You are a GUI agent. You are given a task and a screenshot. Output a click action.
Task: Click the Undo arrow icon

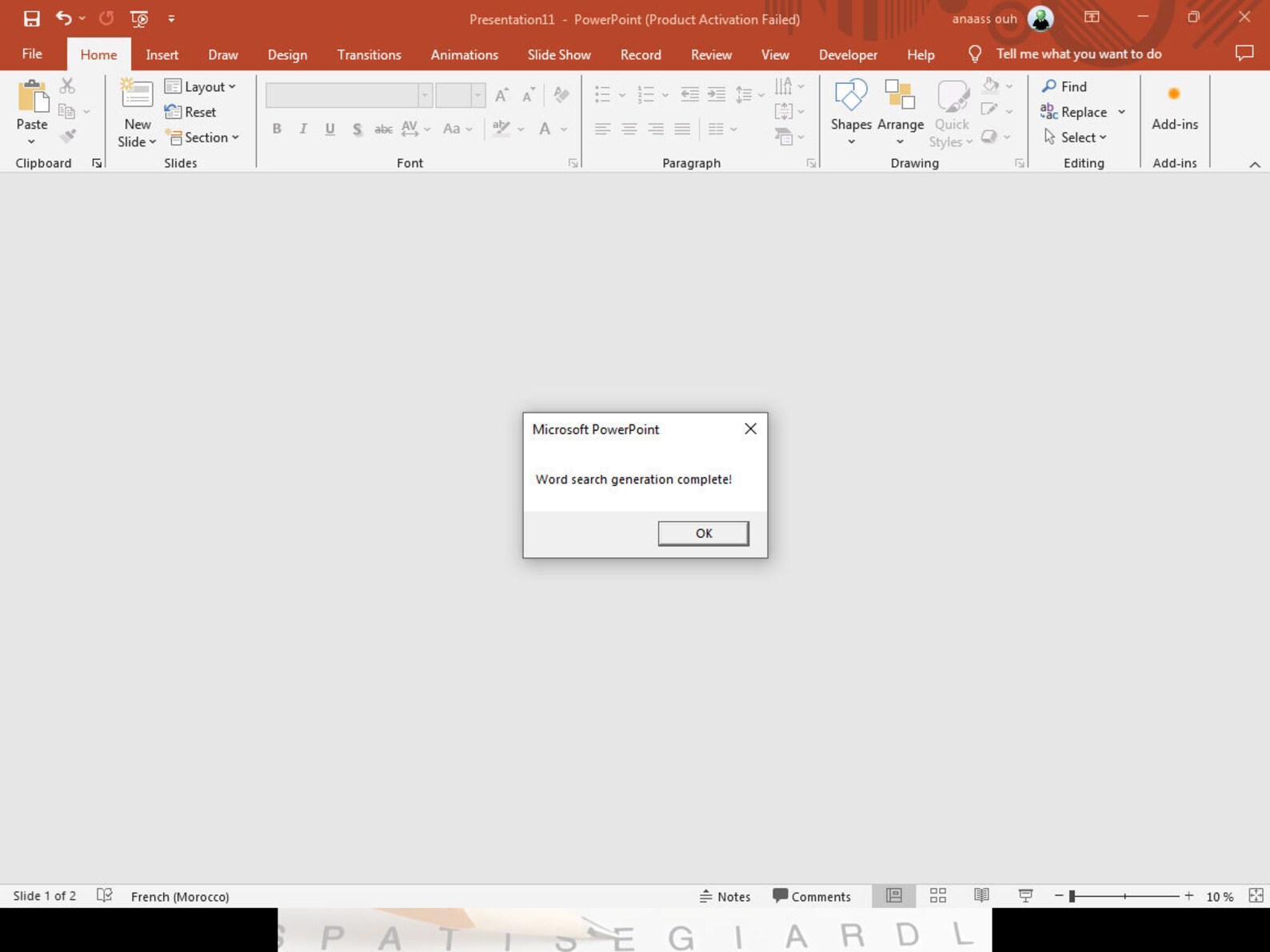point(64,18)
